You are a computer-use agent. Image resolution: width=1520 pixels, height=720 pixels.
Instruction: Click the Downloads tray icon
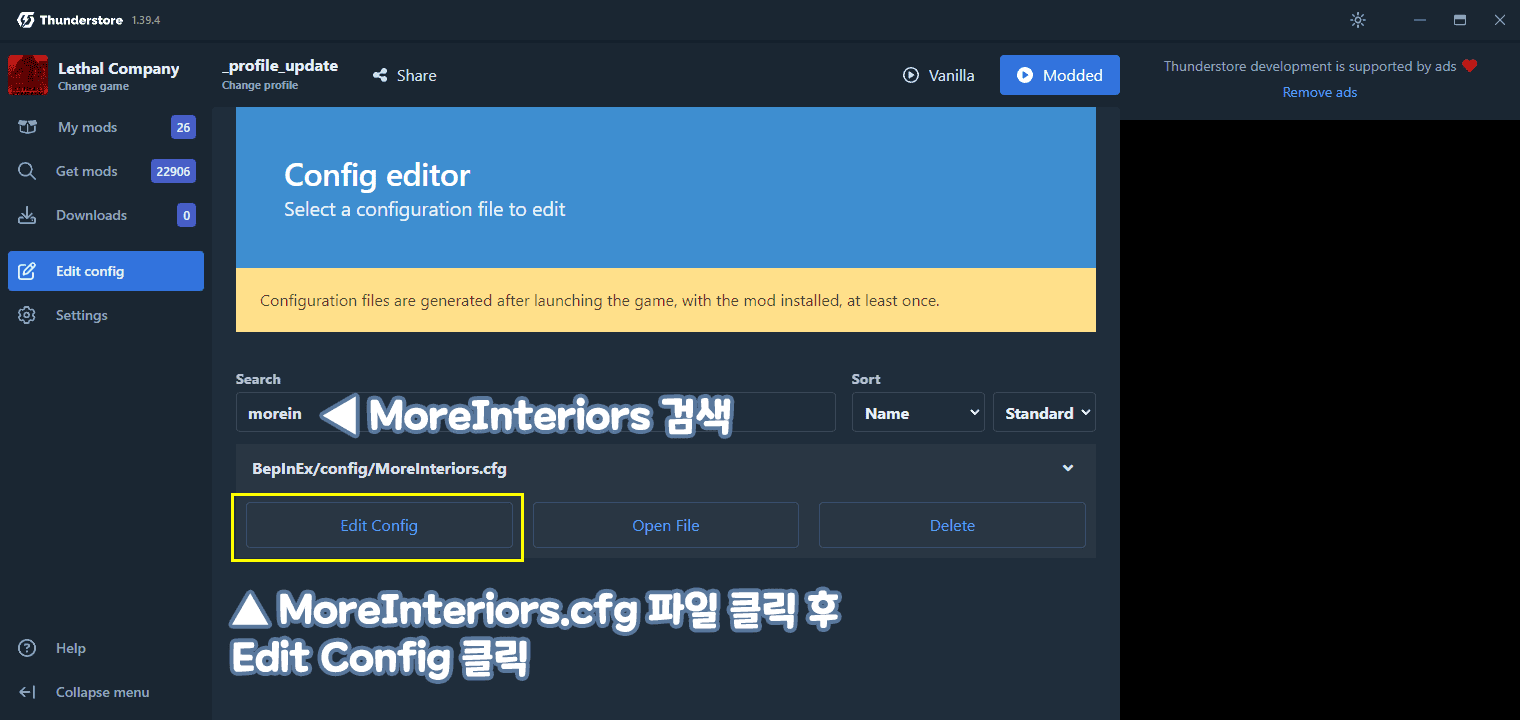tap(27, 215)
